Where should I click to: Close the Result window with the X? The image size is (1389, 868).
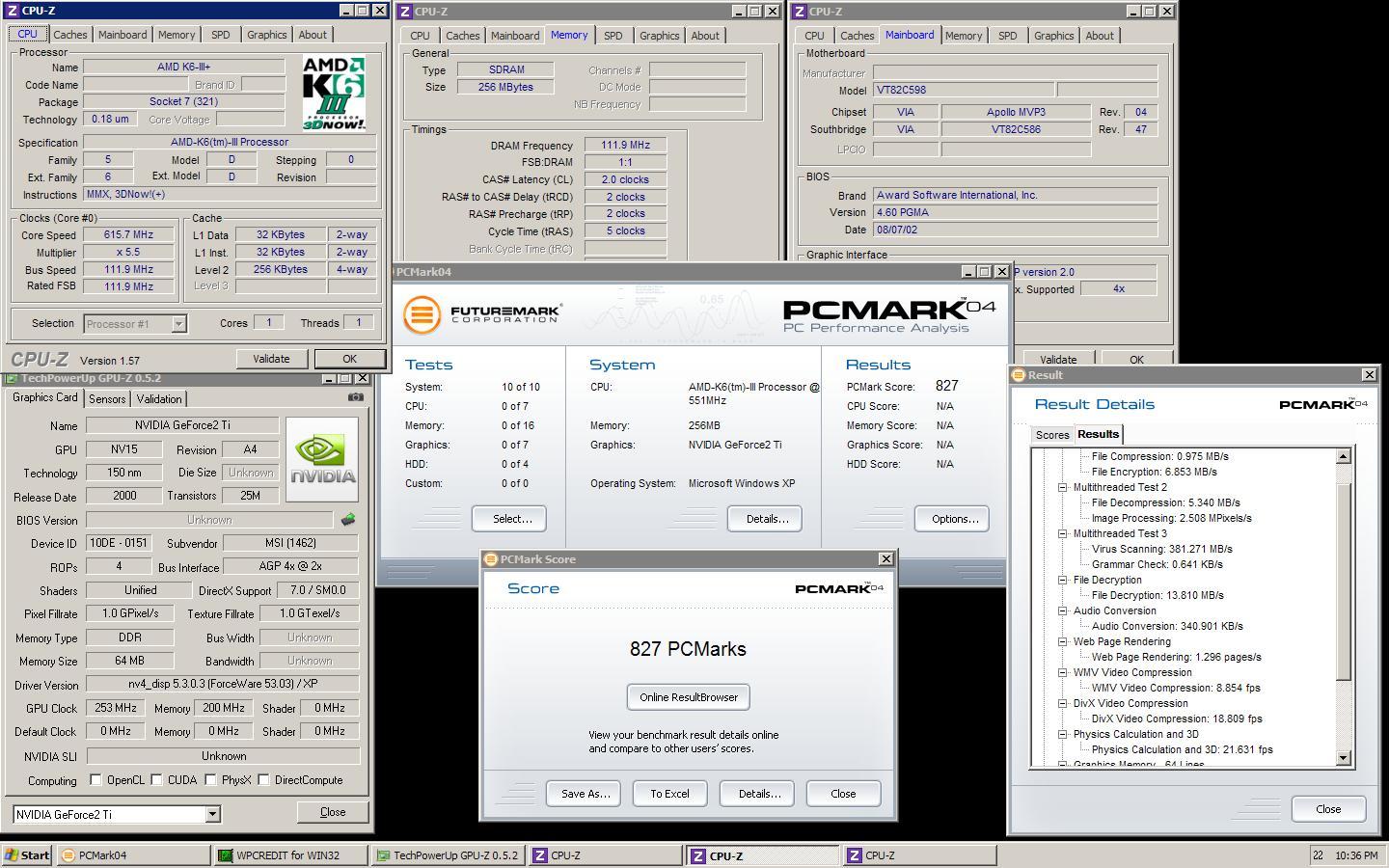point(1369,375)
